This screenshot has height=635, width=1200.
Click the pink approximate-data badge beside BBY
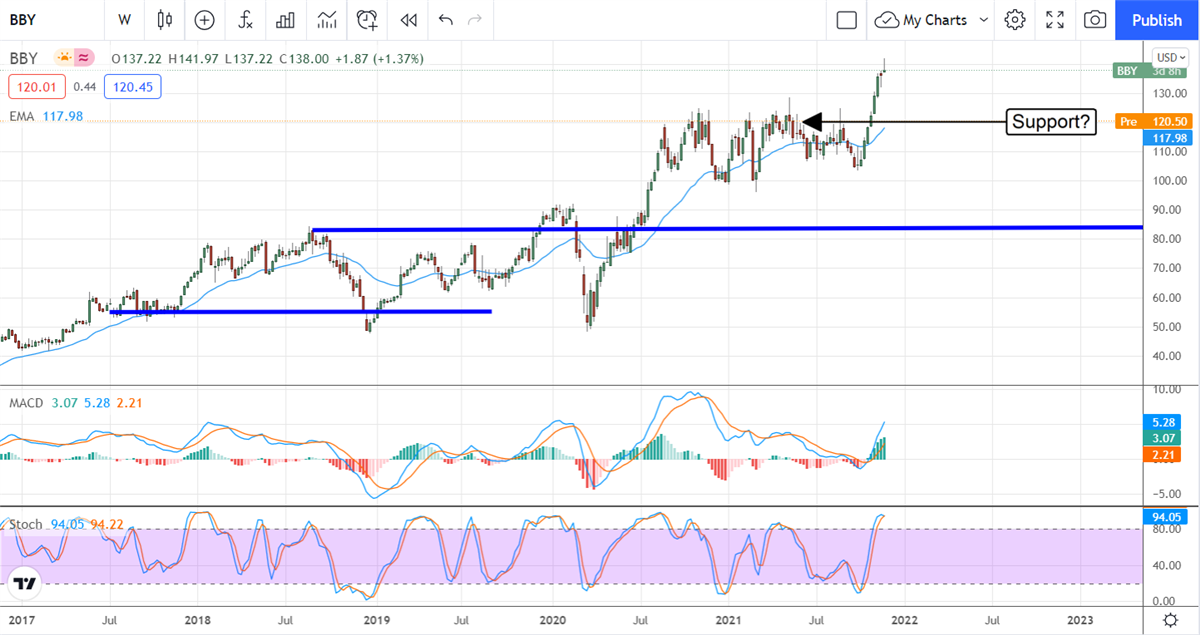click(84, 58)
